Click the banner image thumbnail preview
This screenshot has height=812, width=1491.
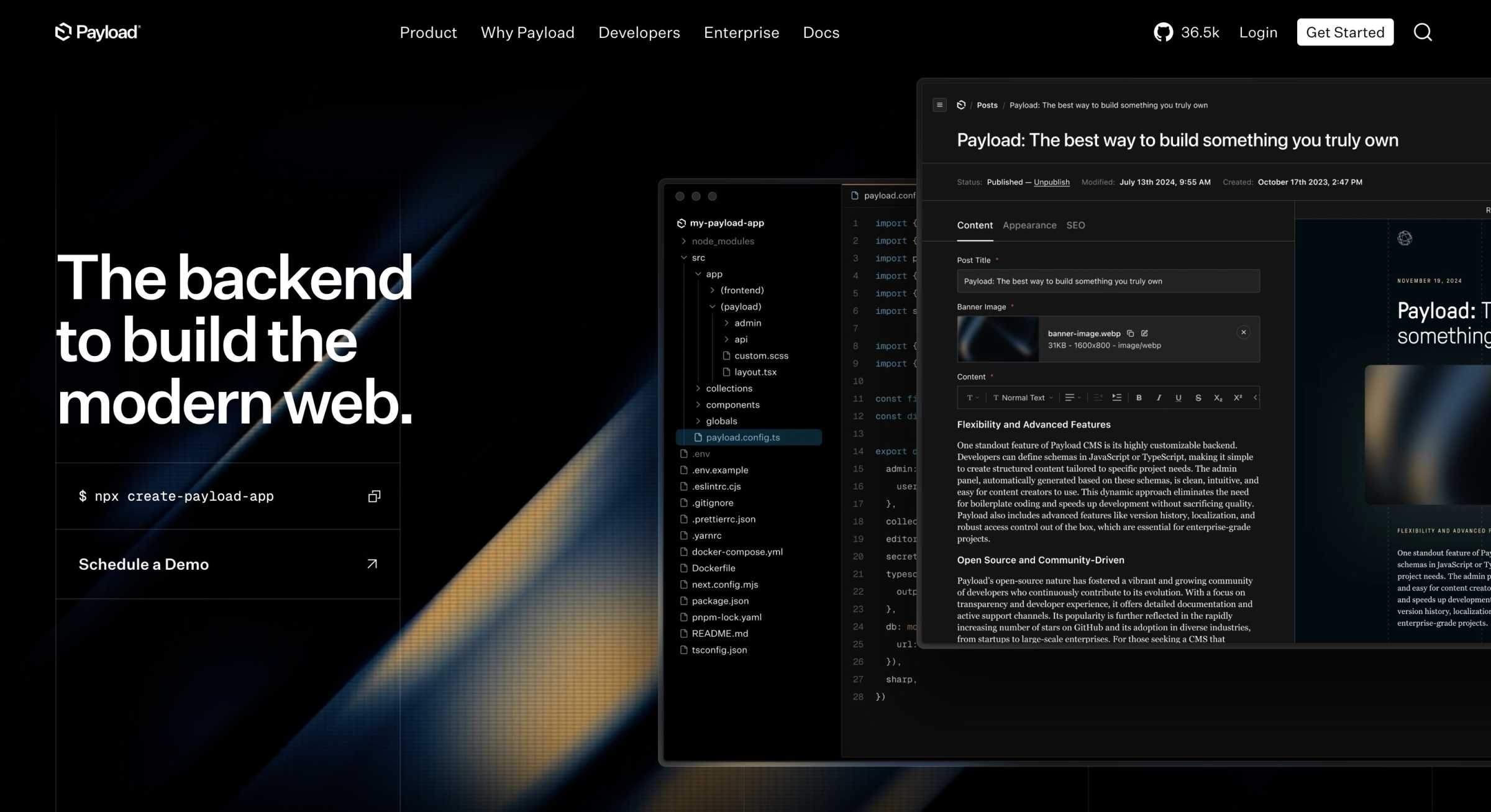[997, 339]
